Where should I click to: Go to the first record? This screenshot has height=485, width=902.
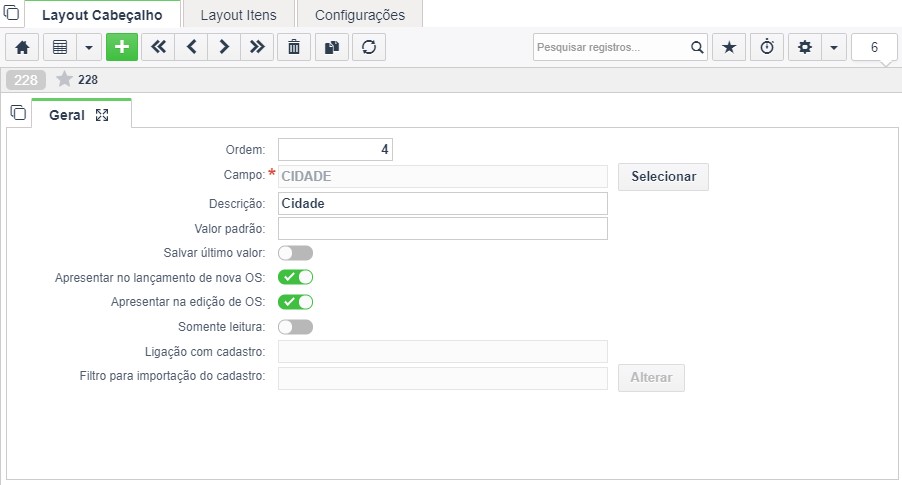point(158,47)
